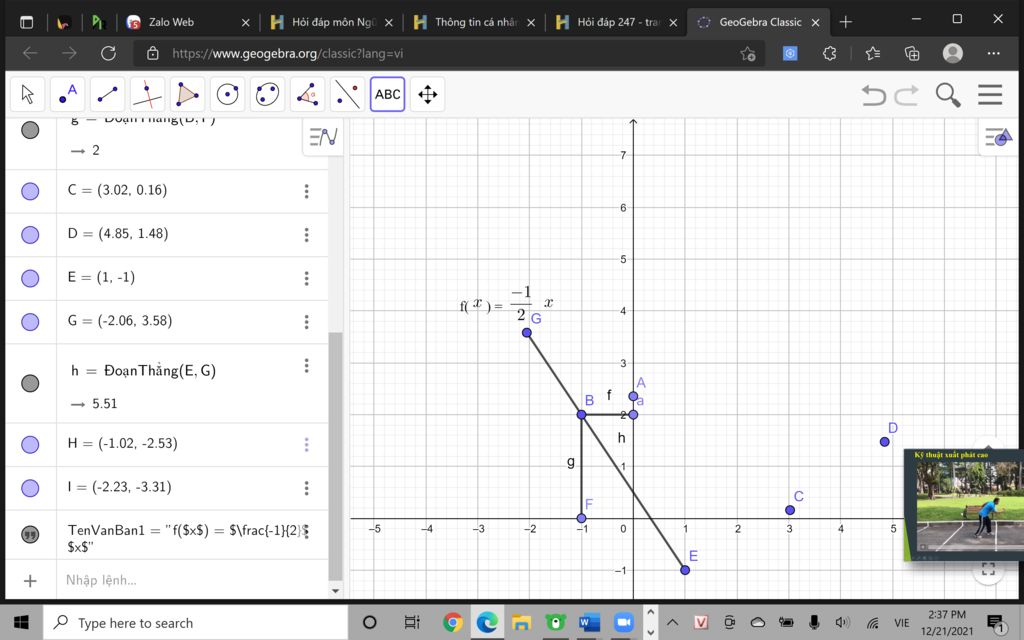This screenshot has width=1024, height=640.
Task: Refresh the geogebra.org page
Action: tap(108, 54)
